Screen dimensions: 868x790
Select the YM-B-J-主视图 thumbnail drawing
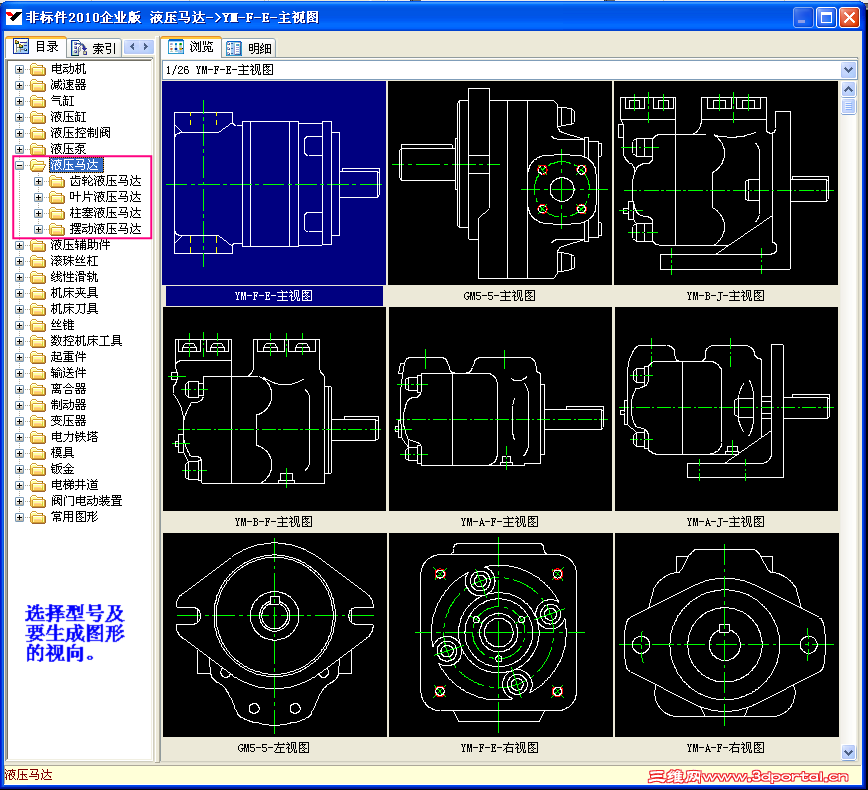click(726, 183)
